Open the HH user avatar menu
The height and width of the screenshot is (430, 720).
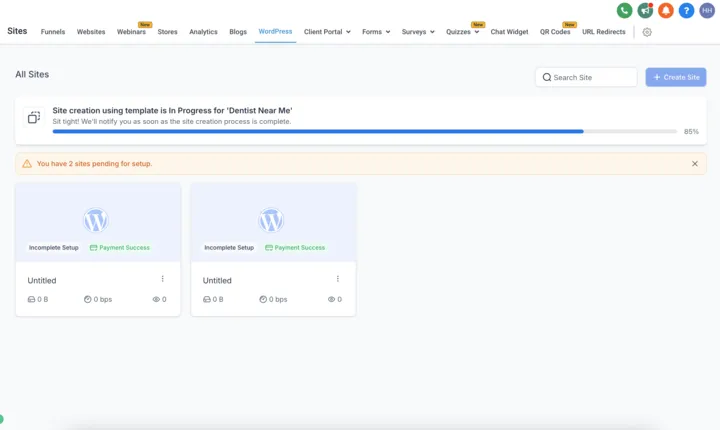[x=707, y=11]
